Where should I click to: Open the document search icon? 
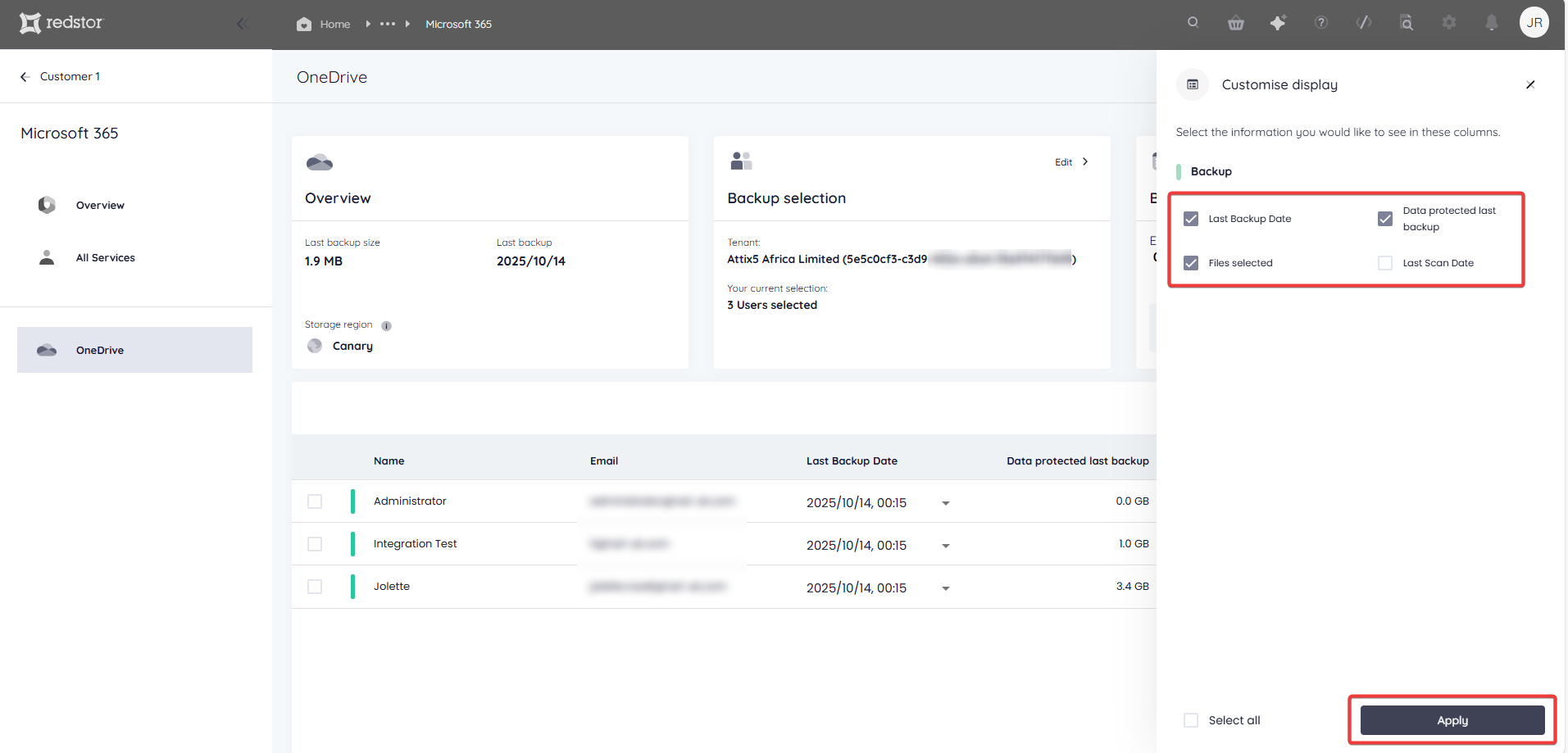click(1407, 23)
